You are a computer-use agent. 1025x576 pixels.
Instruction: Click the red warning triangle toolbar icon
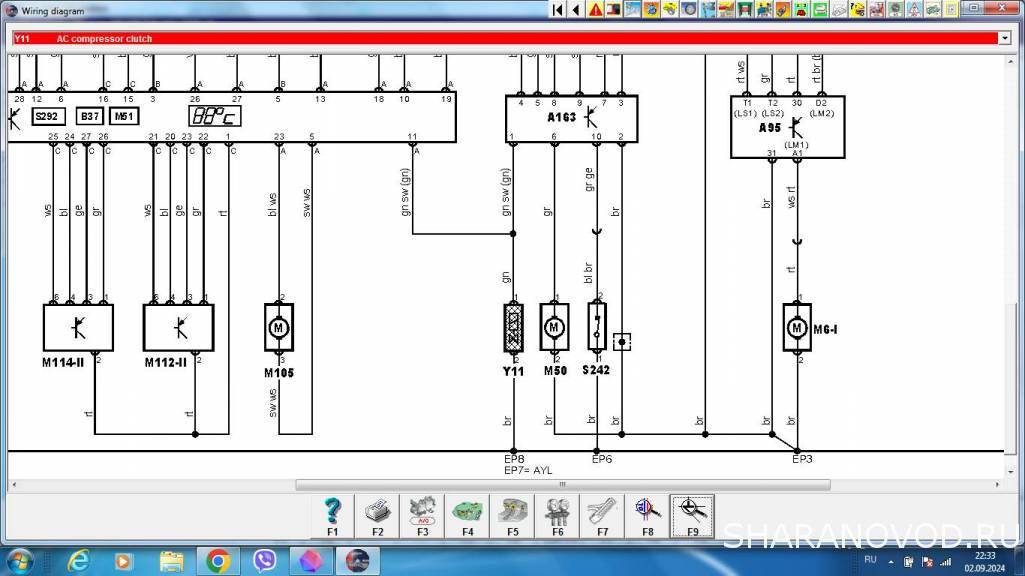pos(595,10)
